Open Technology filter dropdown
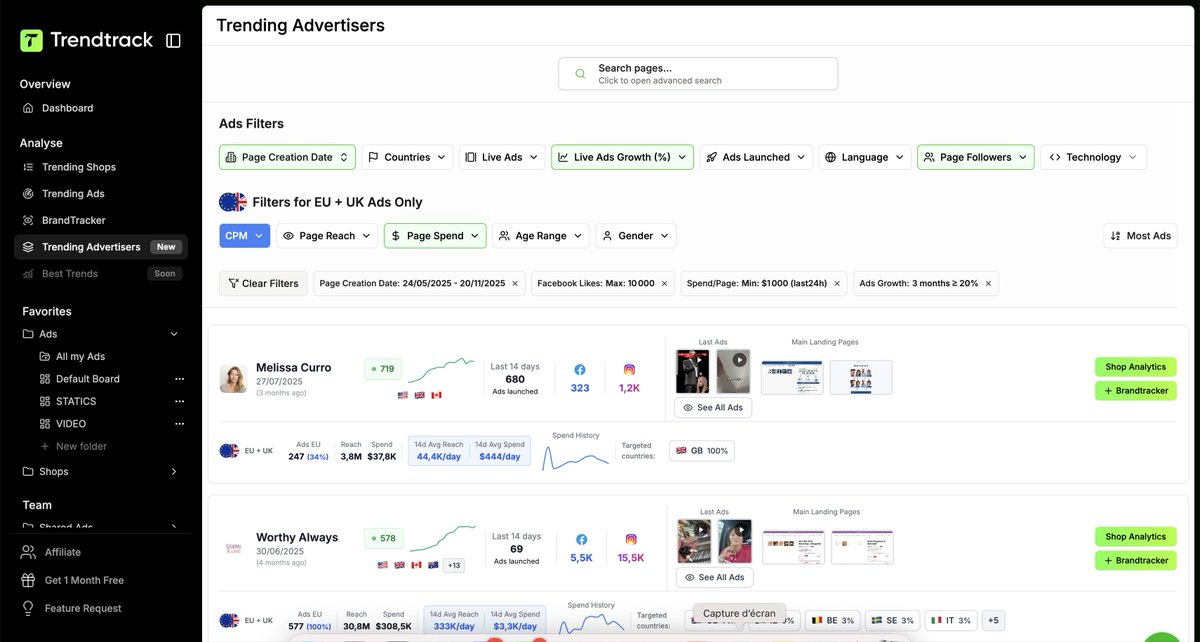Screen dimensions: 1200x642 1093,157
